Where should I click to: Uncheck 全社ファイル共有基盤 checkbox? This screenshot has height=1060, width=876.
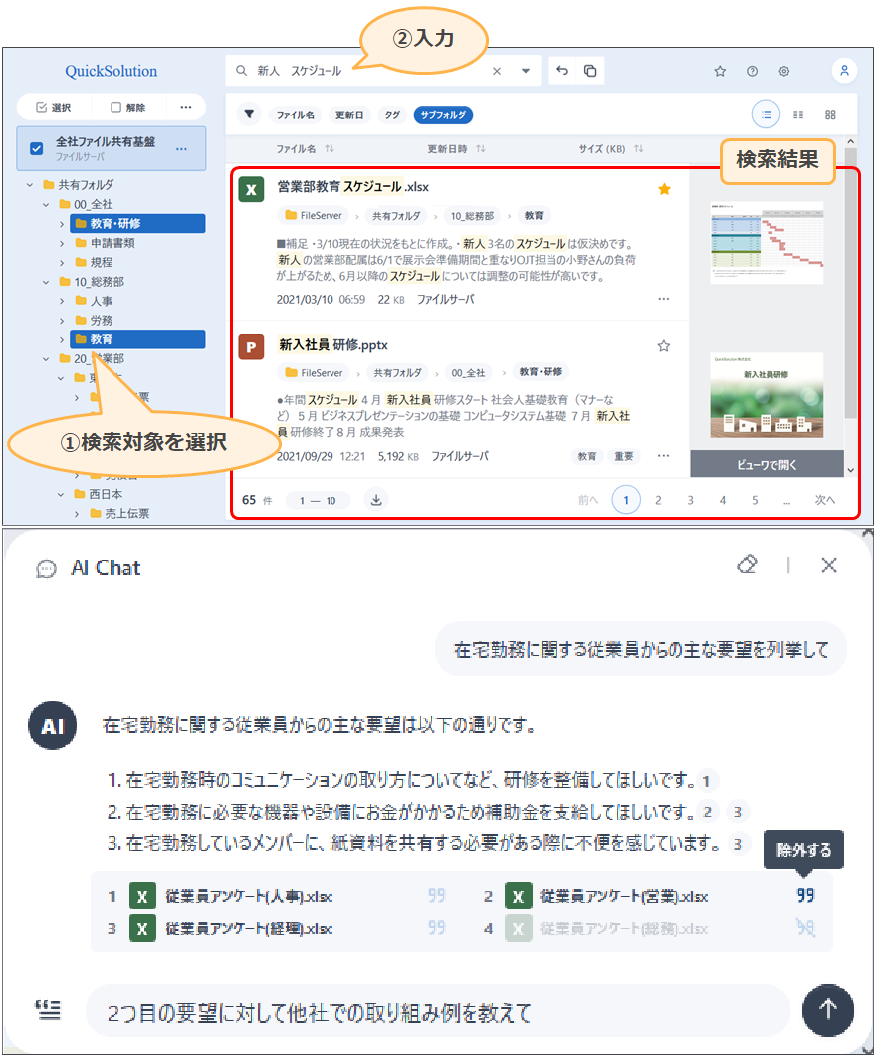tap(36, 148)
